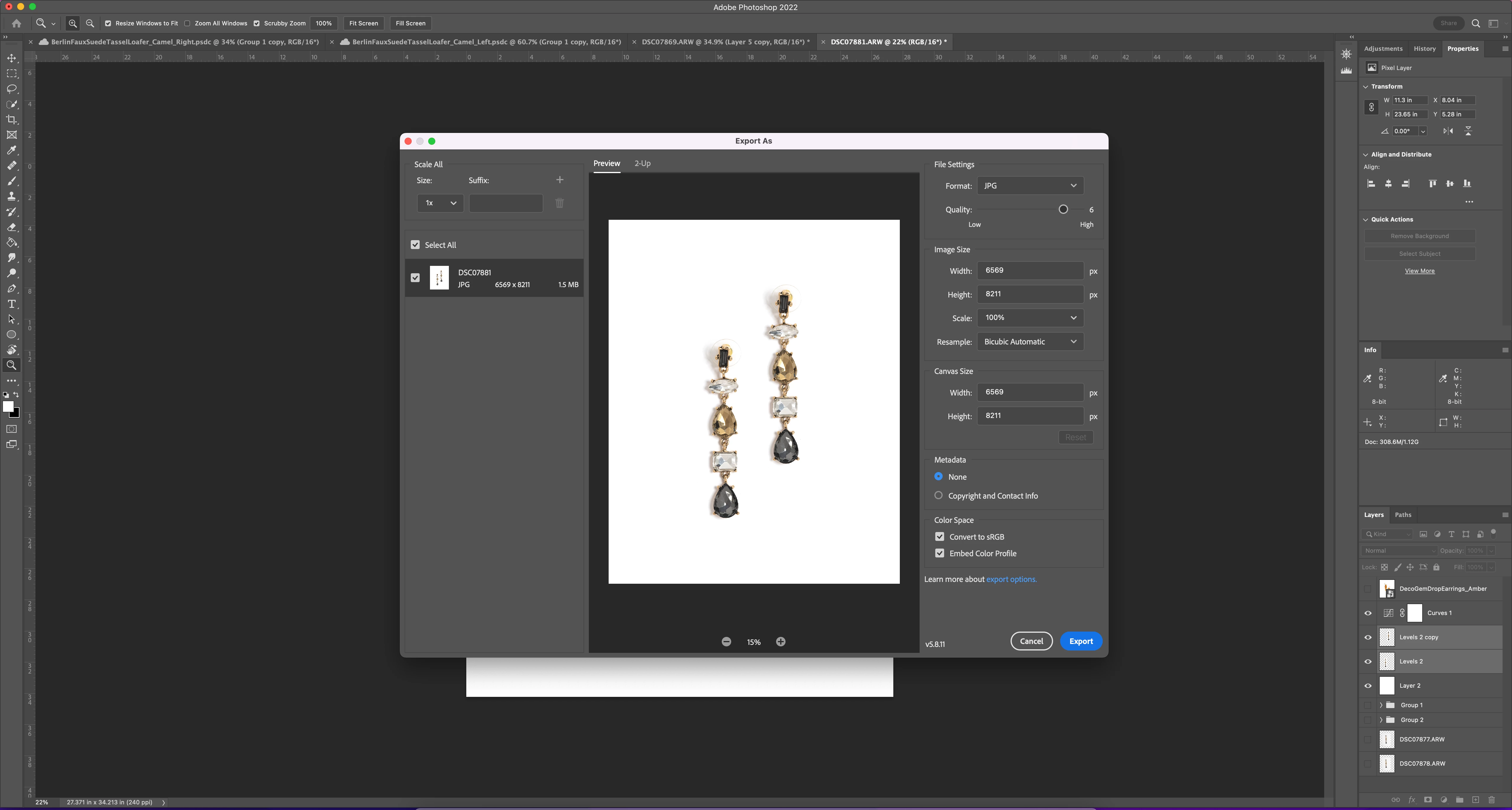Click the zoom out minus icon in preview
1512x810 pixels.
[x=726, y=642]
